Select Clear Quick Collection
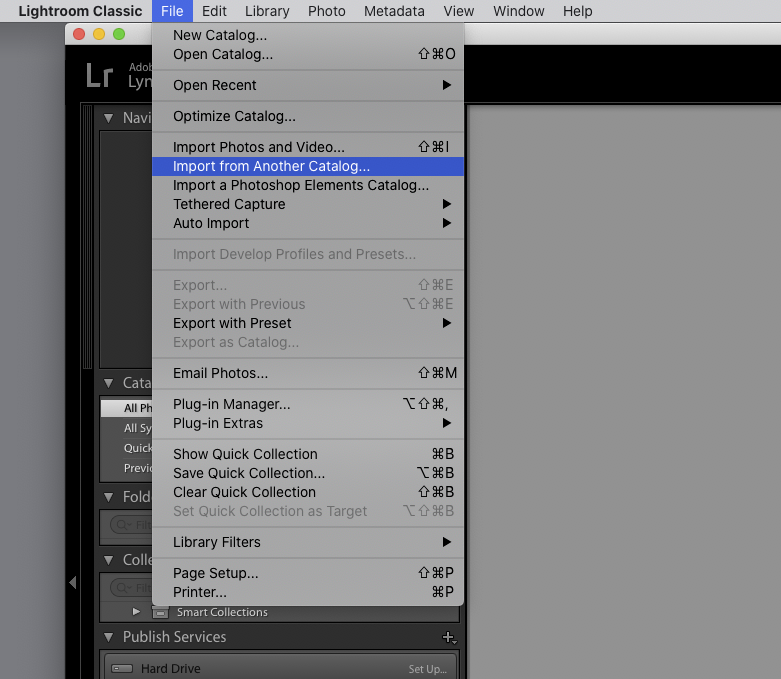781x679 pixels. pyautogui.click(x=308, y=492)
